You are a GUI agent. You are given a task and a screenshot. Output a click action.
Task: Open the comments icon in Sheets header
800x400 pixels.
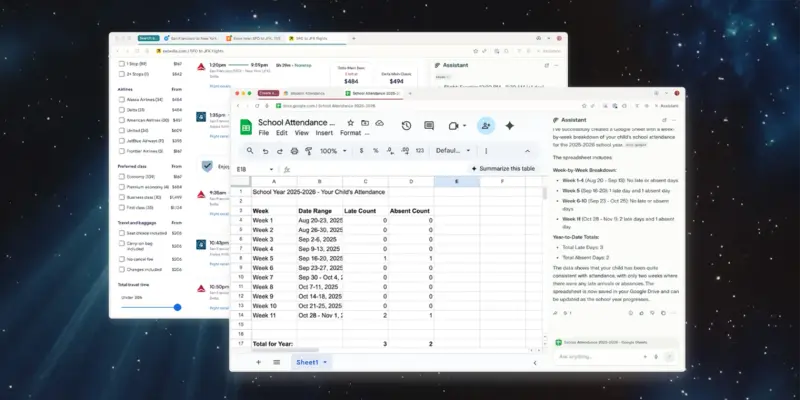(430, 126)
